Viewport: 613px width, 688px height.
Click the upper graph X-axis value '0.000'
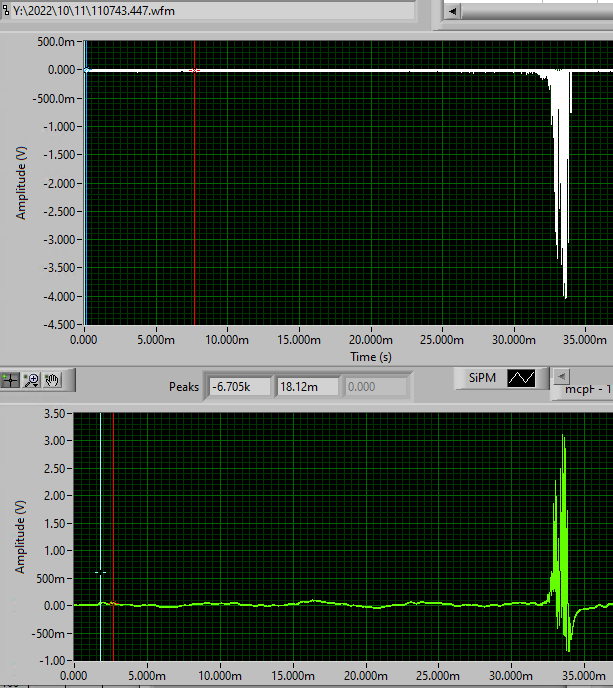(83, 340)
